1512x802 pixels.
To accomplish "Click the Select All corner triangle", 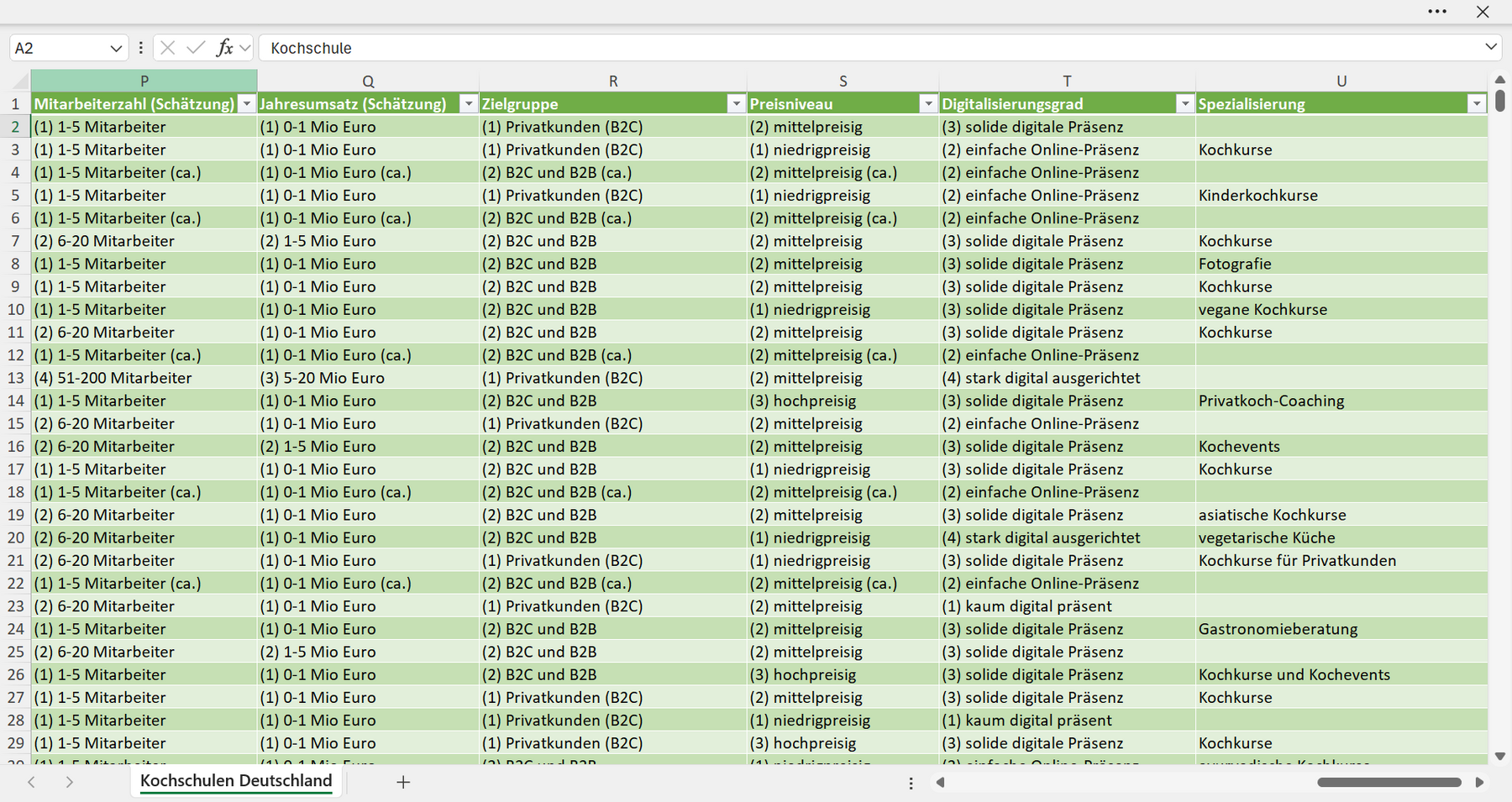I will (x=18, y=81).
